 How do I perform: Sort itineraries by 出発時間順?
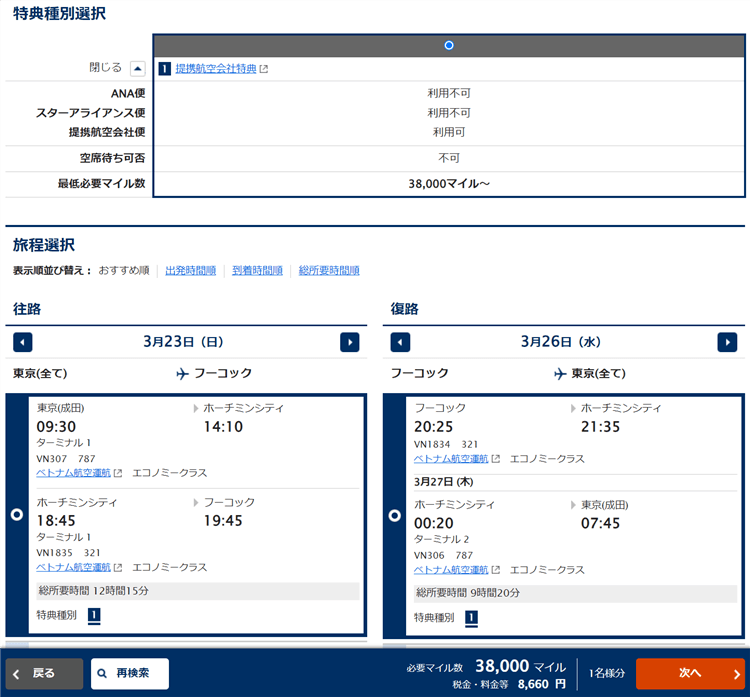point(190,271)
